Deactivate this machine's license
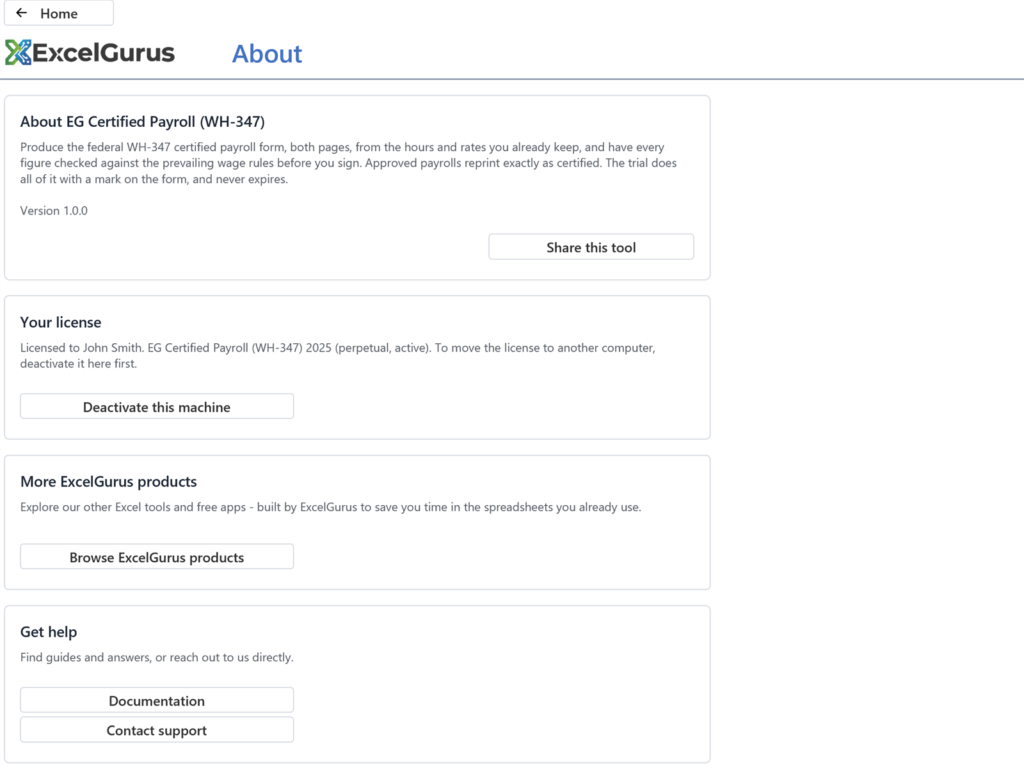 (x=157, y=407)
